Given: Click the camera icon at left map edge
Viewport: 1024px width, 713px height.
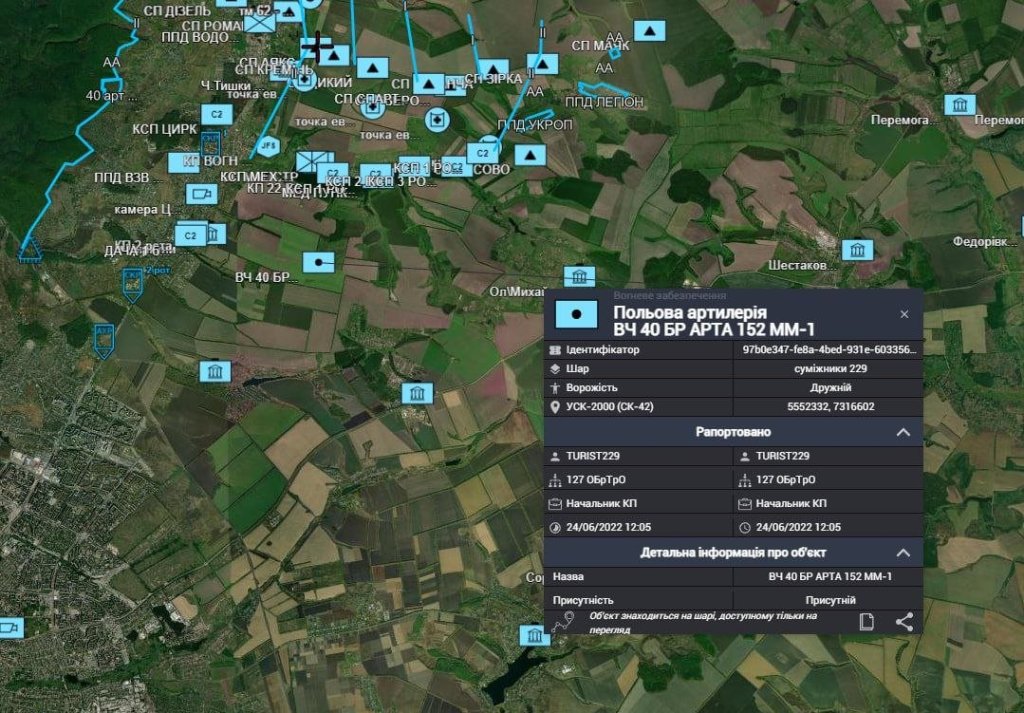Looking at the screenshot, I should 10,627.
